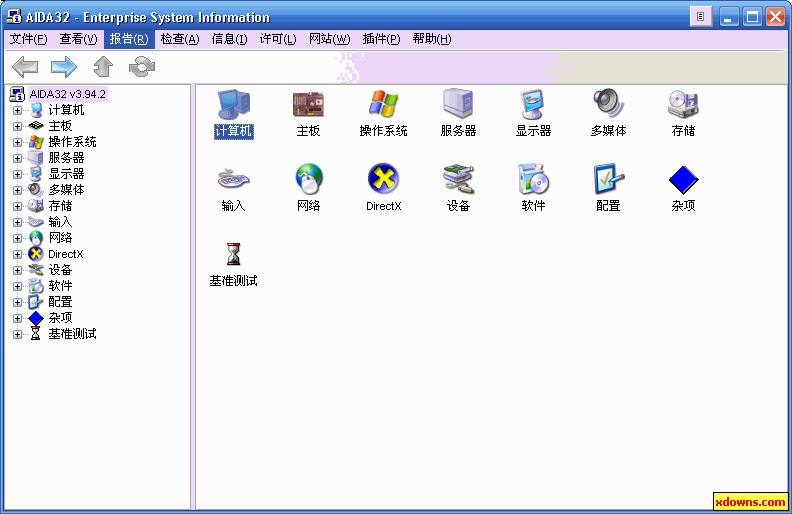Open the 基准测试 hourglass large icon
Screen dimensions: 792x514
(233, 254)
